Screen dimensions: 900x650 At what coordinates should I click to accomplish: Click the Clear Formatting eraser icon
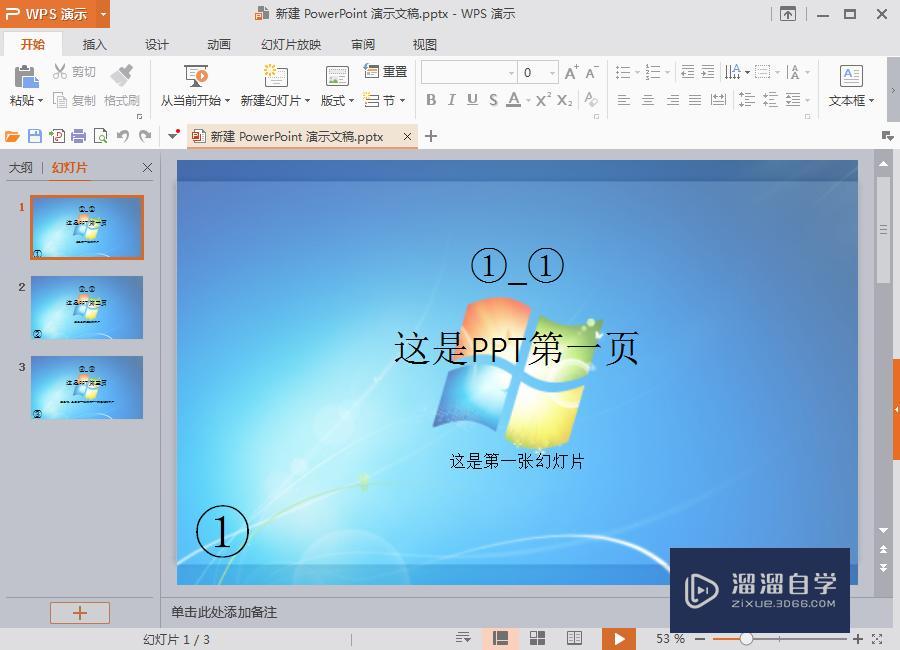click(x=591, y=100)
